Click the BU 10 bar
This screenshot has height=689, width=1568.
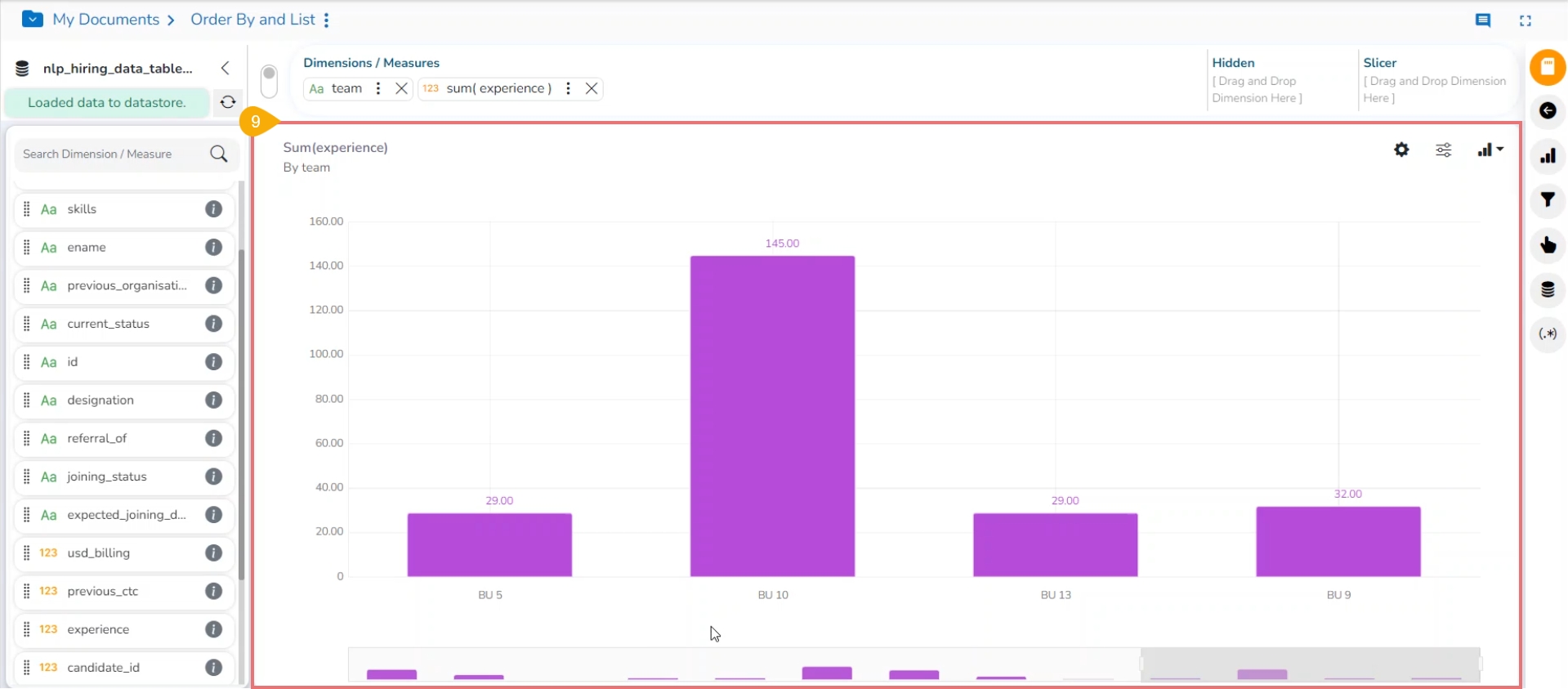coord(773,417)
